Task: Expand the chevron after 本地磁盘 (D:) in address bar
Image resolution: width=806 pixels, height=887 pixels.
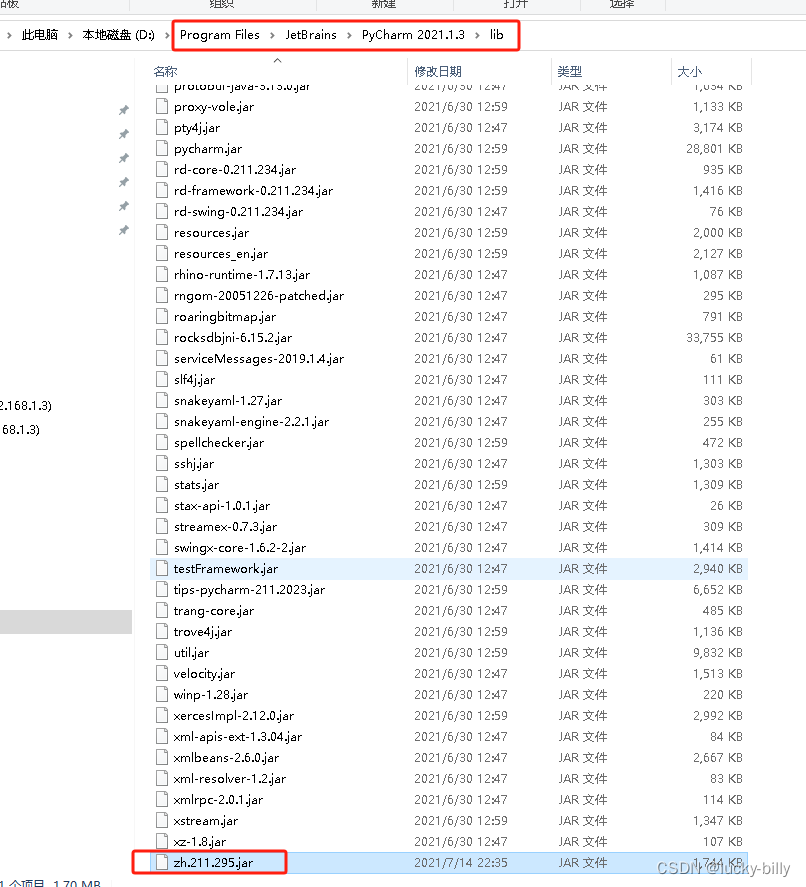Action: [x=167, y=35]
